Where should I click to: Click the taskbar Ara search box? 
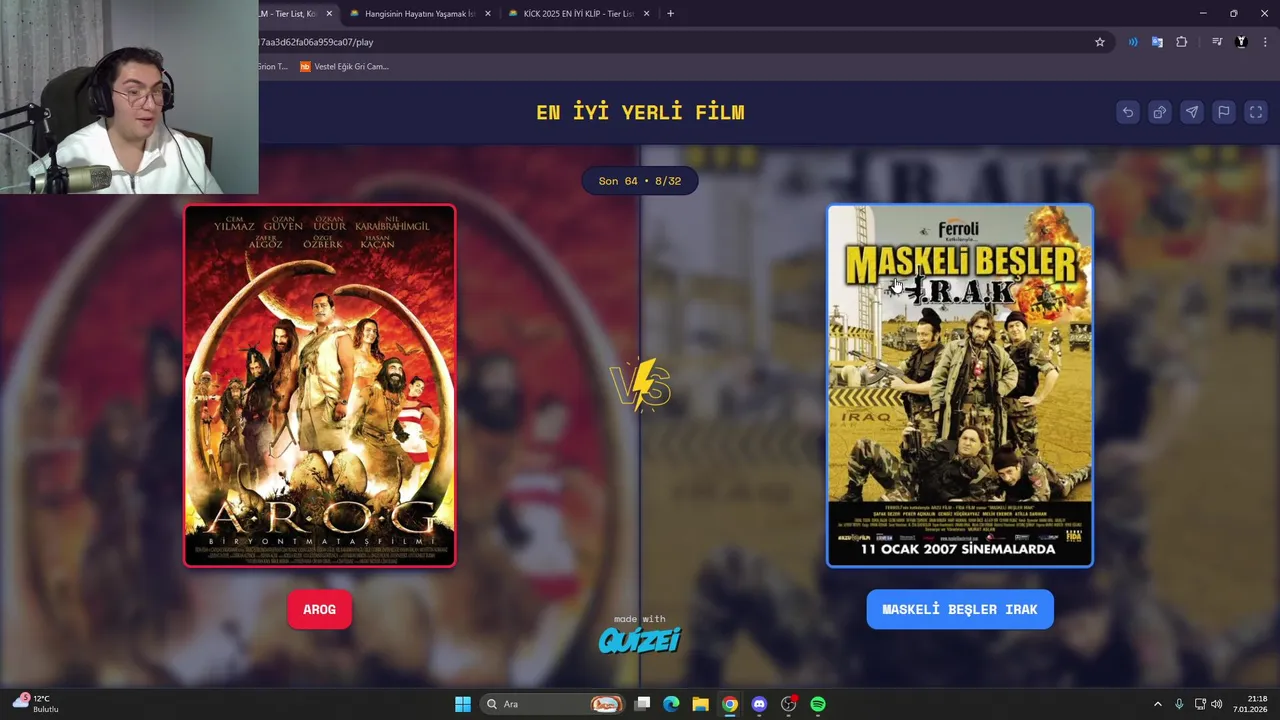[550, 704]
